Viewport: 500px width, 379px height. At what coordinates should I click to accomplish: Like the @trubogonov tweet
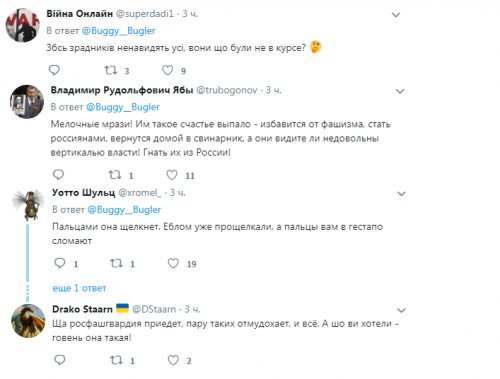(172, 175)
